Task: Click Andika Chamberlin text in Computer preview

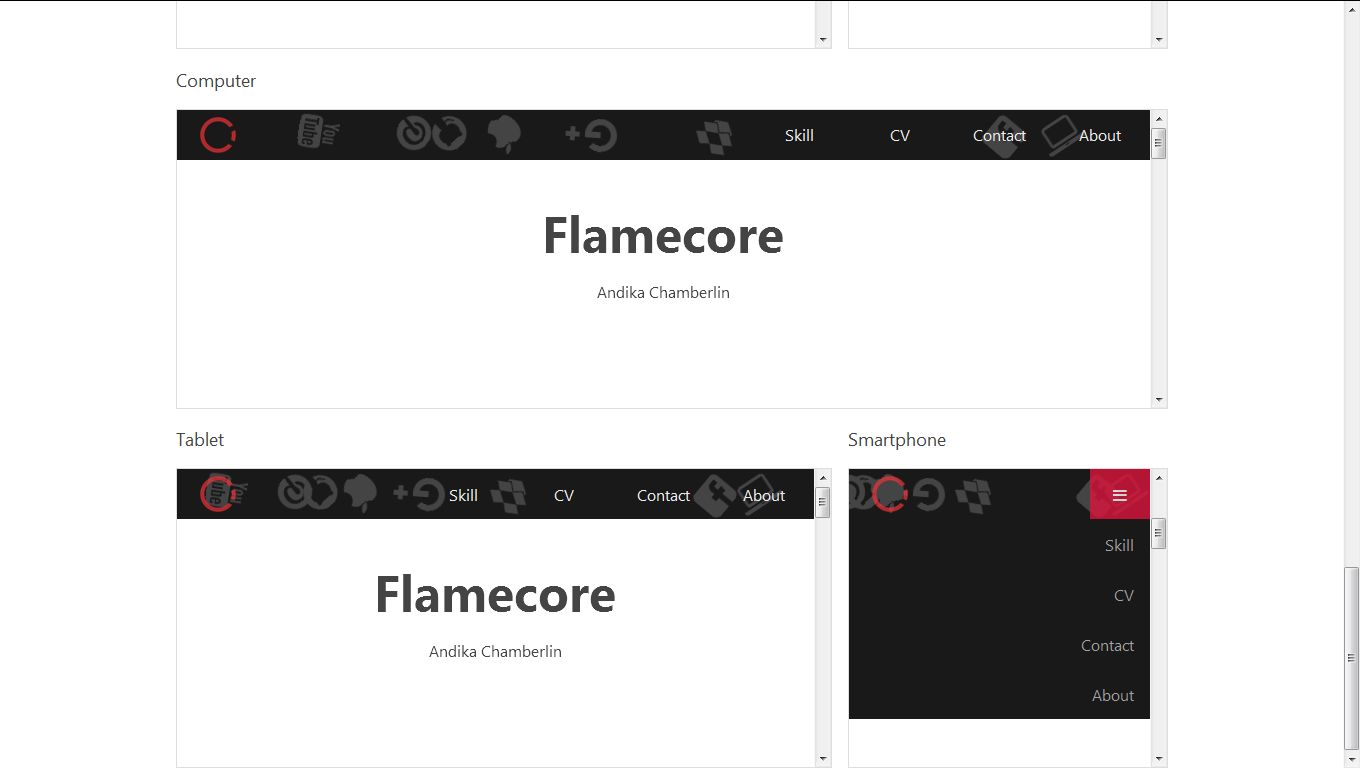Action: click(663, 292)
